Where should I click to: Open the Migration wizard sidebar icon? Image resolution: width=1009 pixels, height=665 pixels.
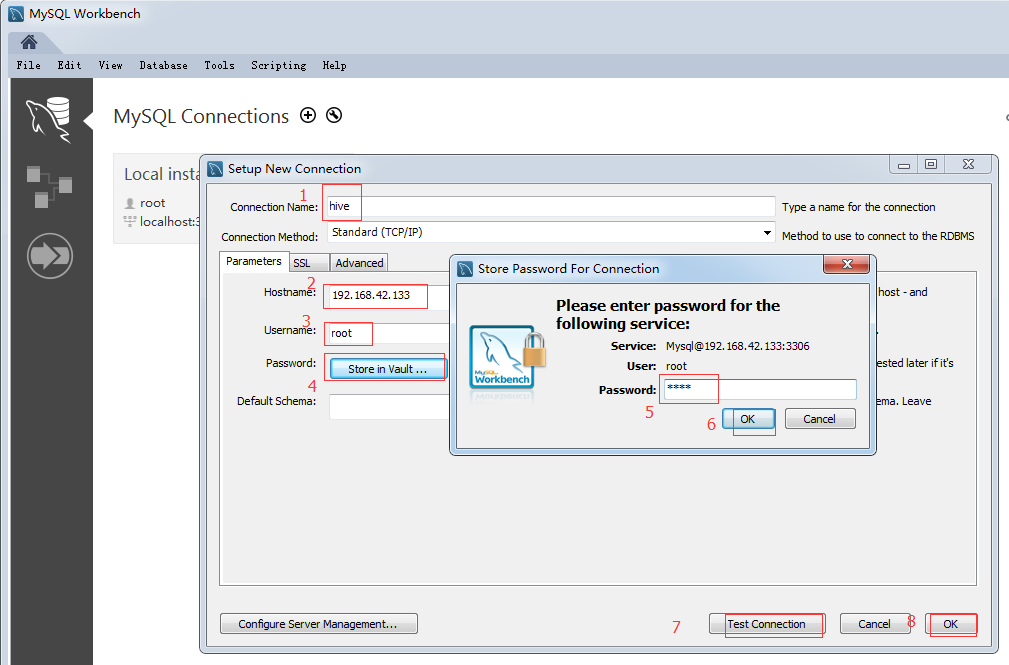pyautogui.click(x=48, y=256)
